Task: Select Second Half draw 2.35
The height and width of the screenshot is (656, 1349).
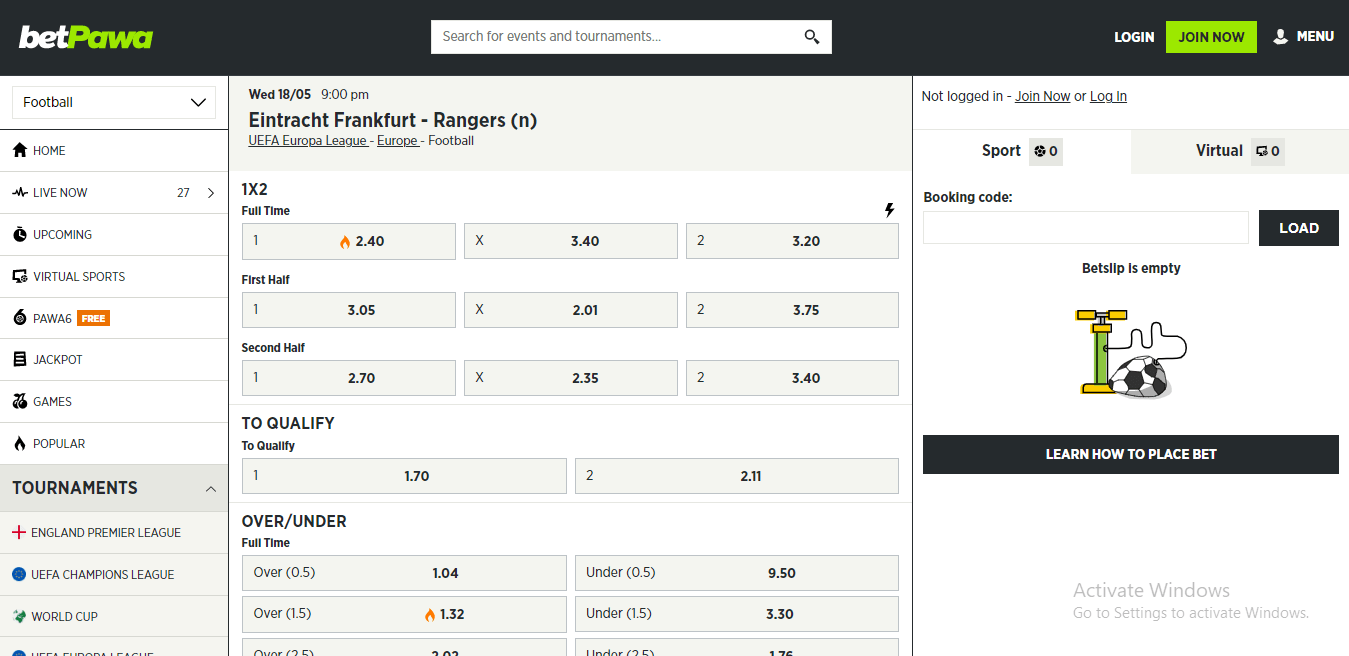Action: [570, 378]
